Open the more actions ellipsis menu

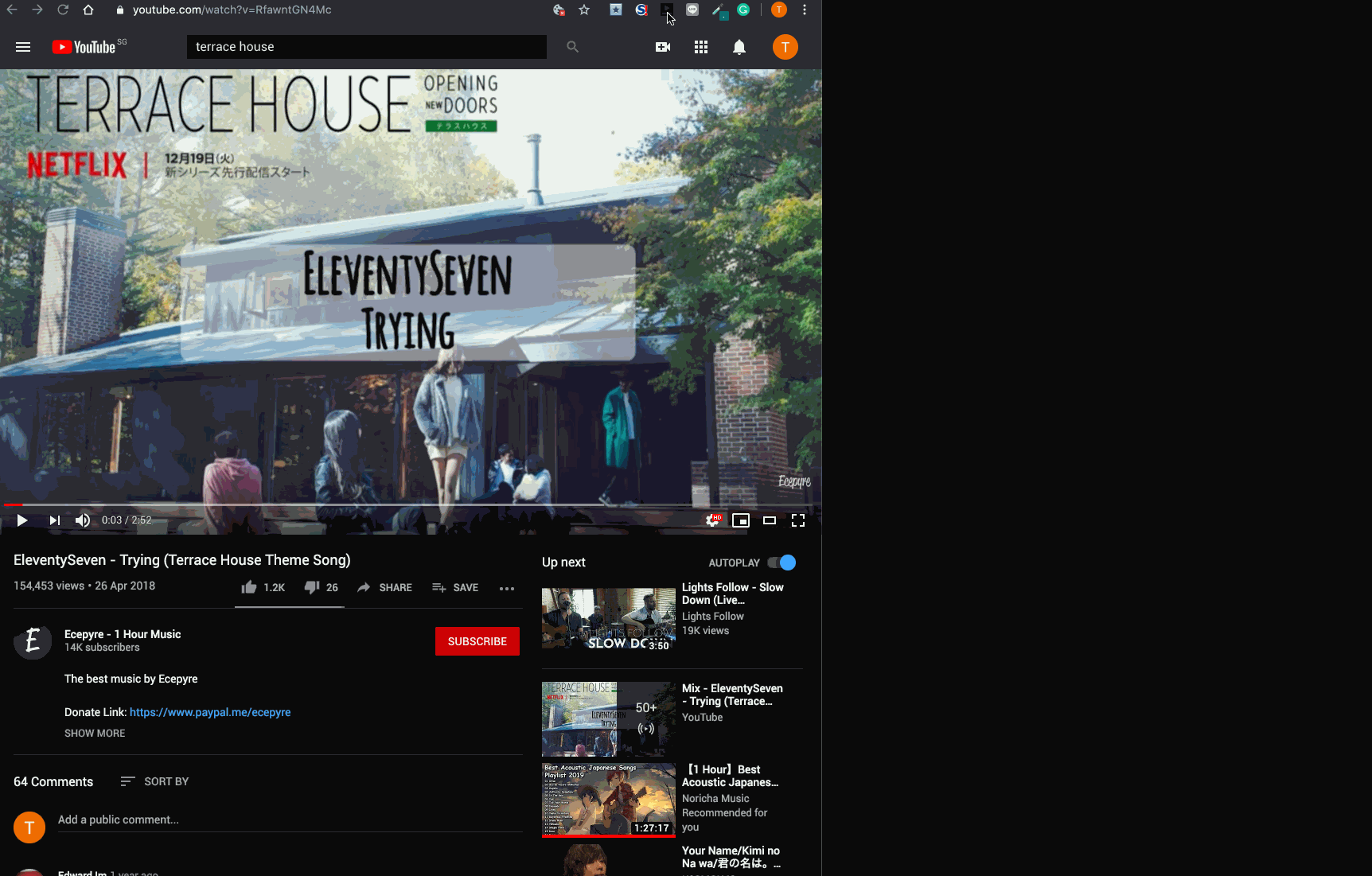coord(507,588)
